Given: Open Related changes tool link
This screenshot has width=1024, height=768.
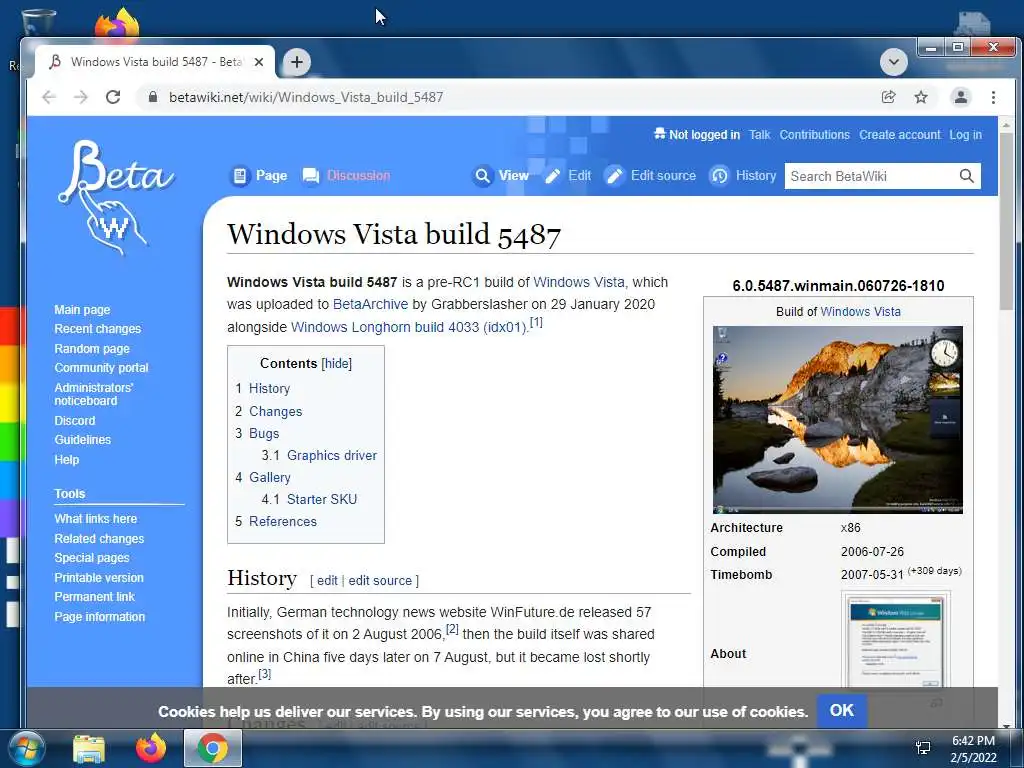Looking at the screenshot, I should click(99, 539).
